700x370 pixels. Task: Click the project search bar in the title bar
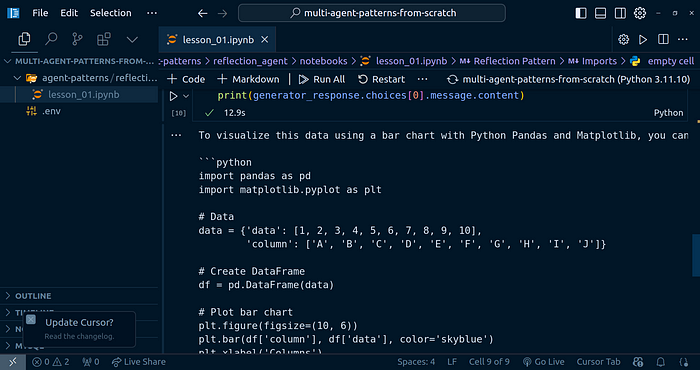pos(372,13)
